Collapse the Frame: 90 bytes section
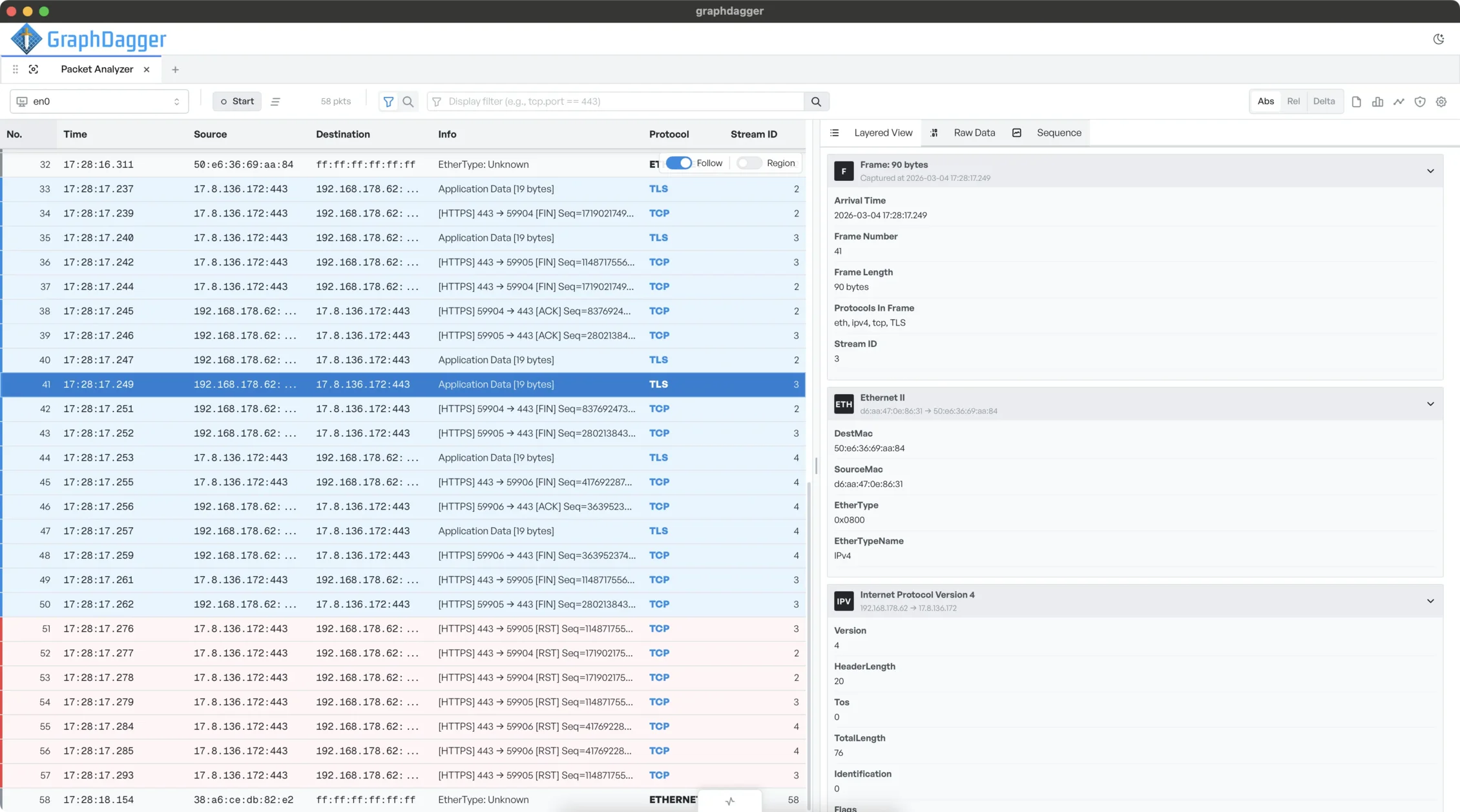The image size is (1460, 812). point(1430,171)
